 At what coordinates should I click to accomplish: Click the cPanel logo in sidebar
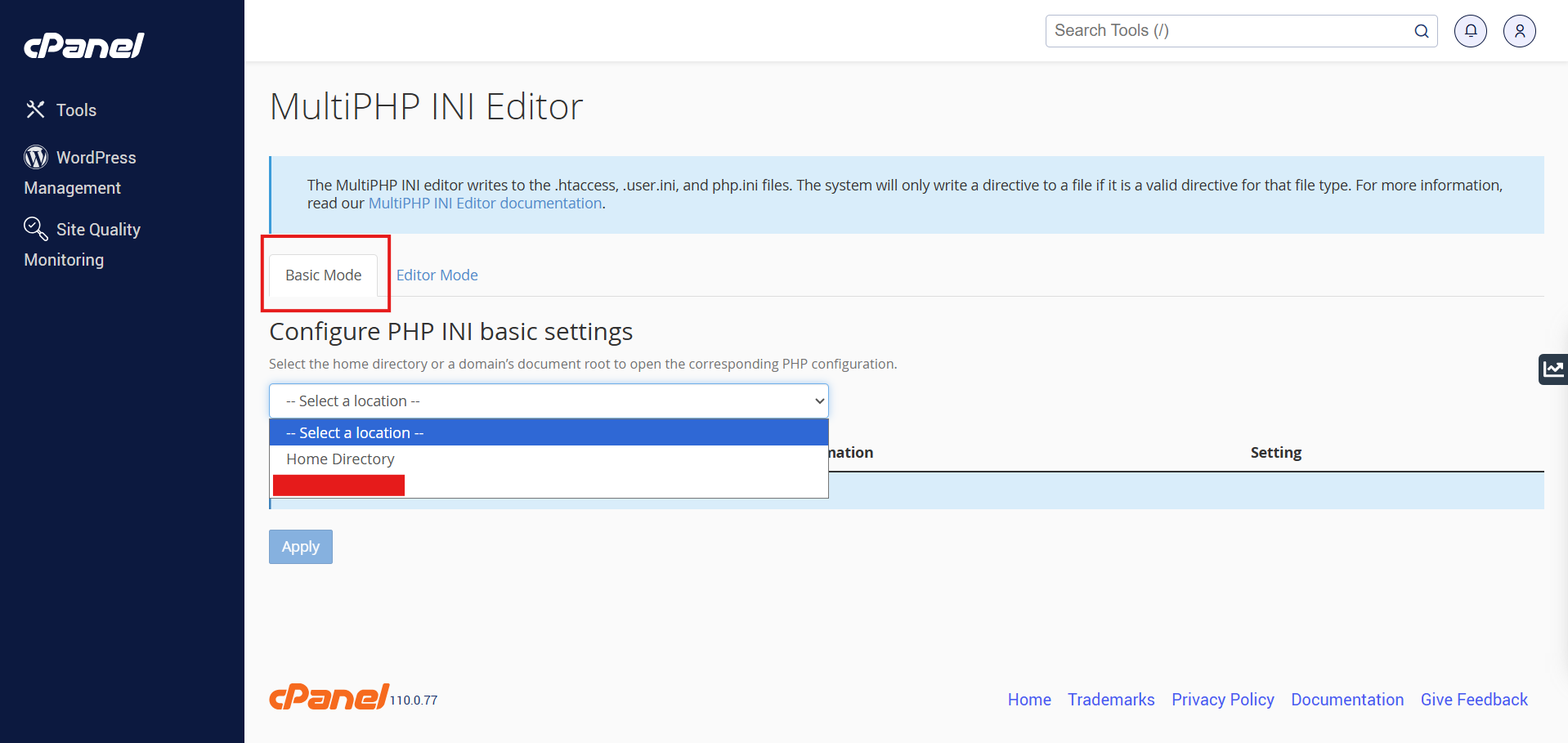click(x=84, y=46)
